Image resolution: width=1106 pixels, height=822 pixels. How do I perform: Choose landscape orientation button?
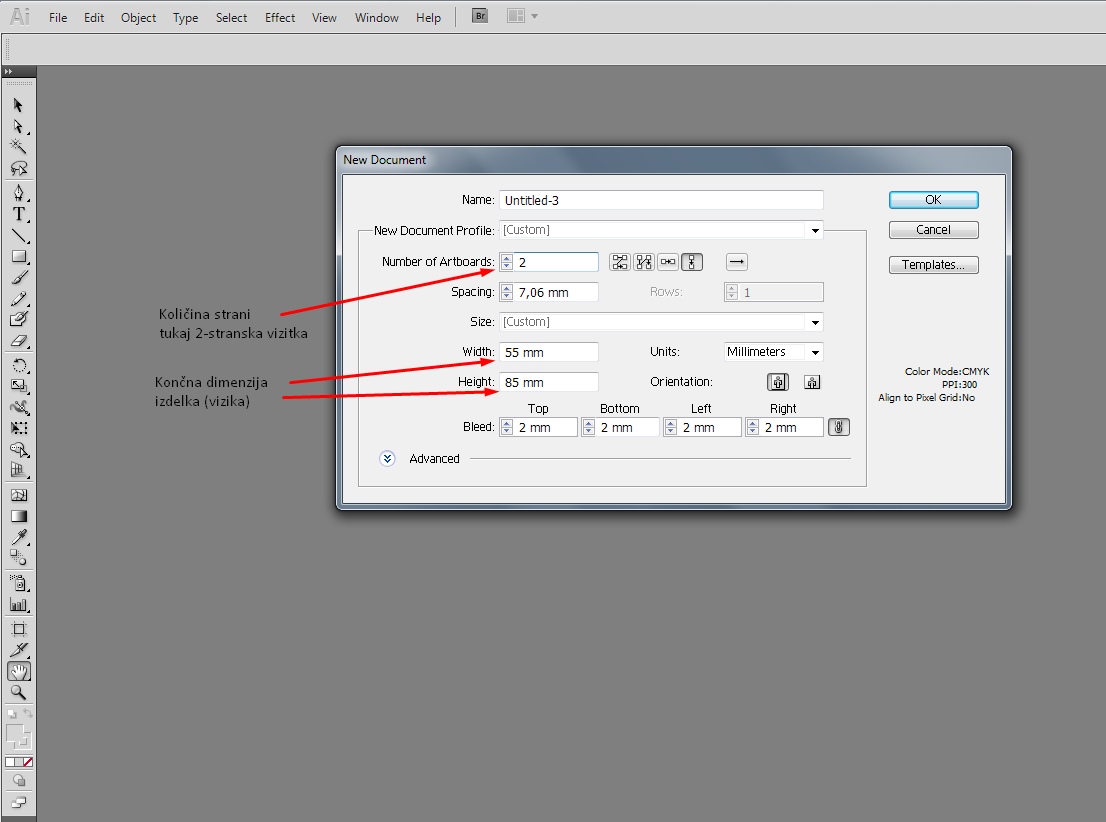812,382
